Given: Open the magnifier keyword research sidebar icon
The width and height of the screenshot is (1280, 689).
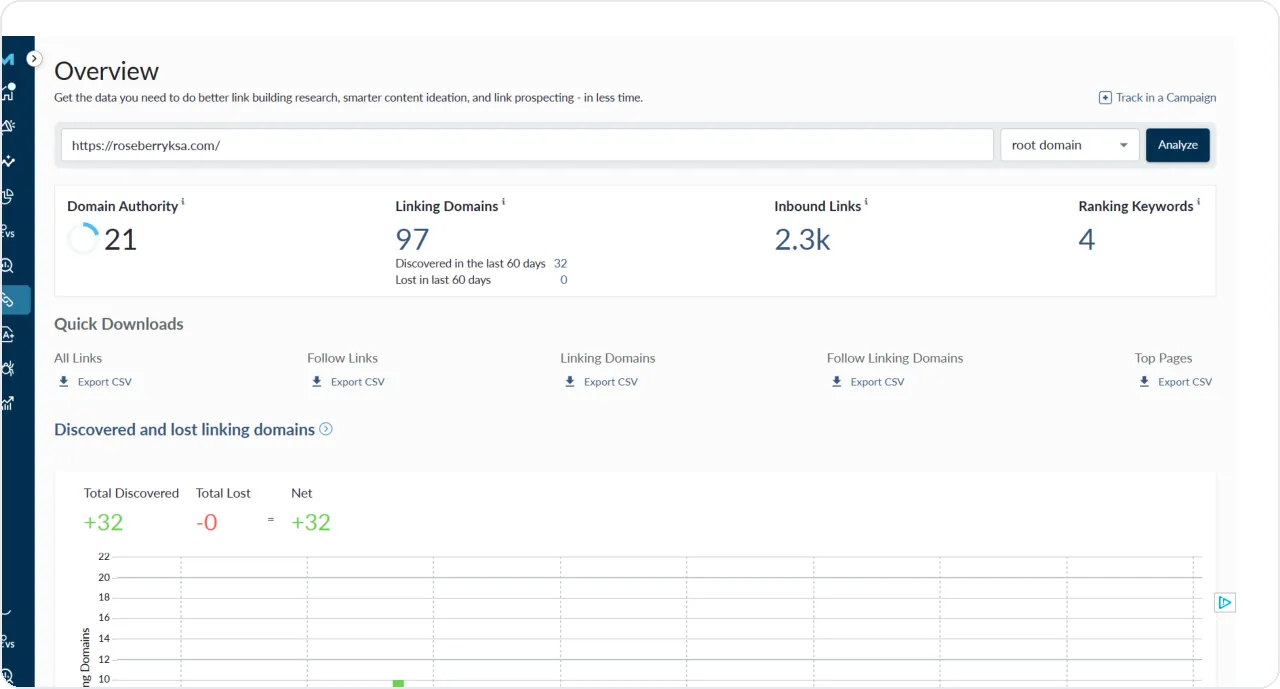Looking at the screenshot, I should tap(8, 266).
